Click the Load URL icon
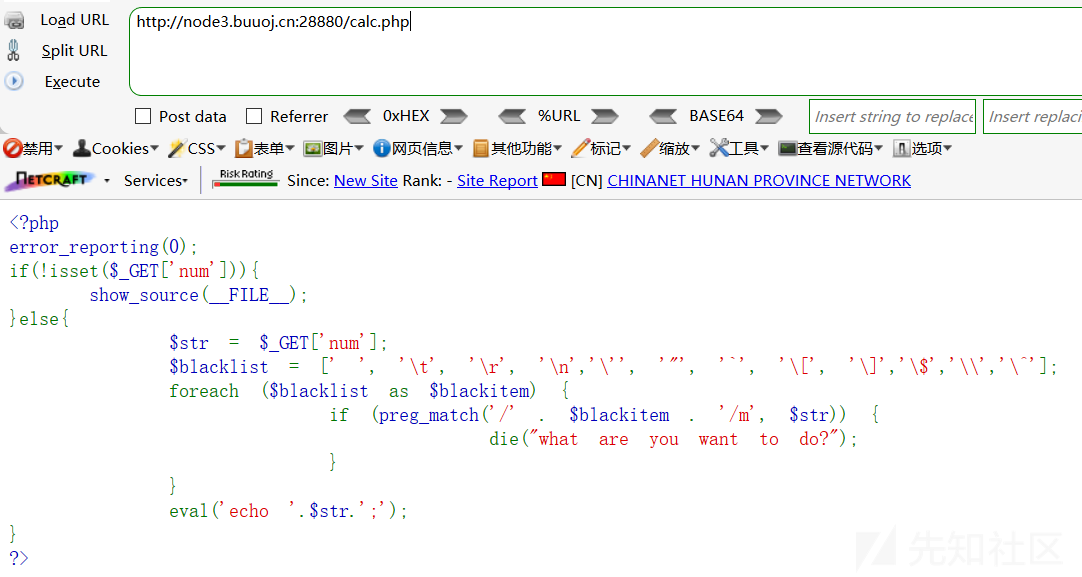 click(14, 21)
